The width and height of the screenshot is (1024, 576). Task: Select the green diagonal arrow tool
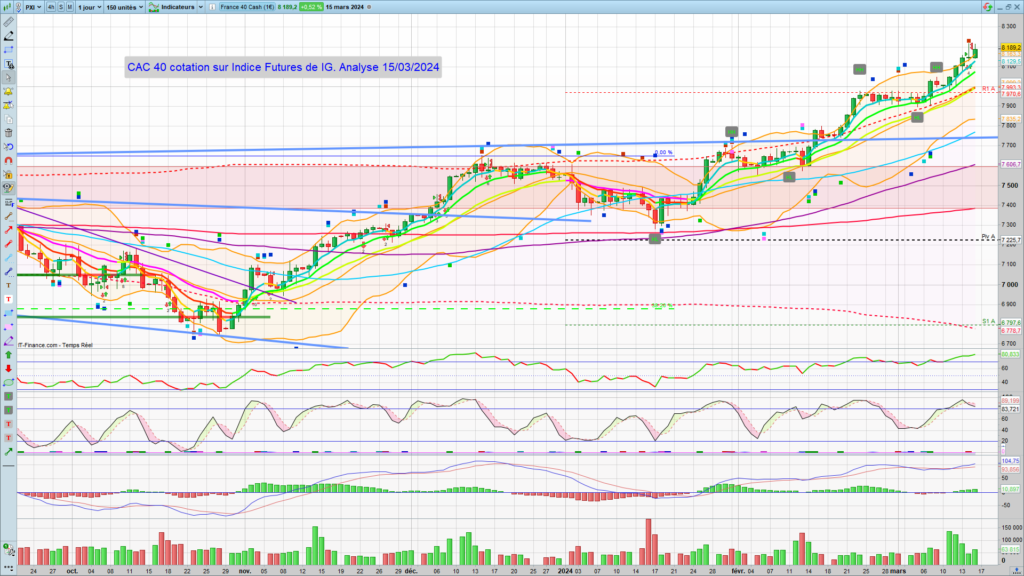pos(8,451)
